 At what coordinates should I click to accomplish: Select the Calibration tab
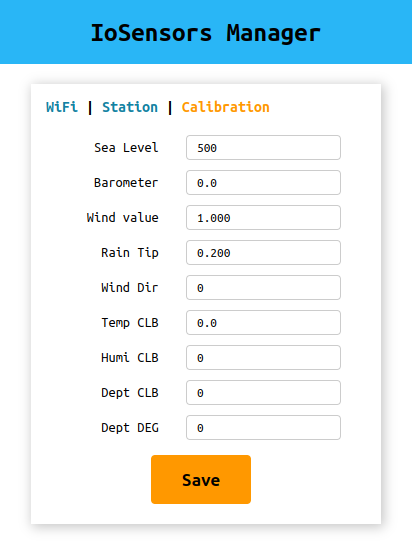[226, 107]
